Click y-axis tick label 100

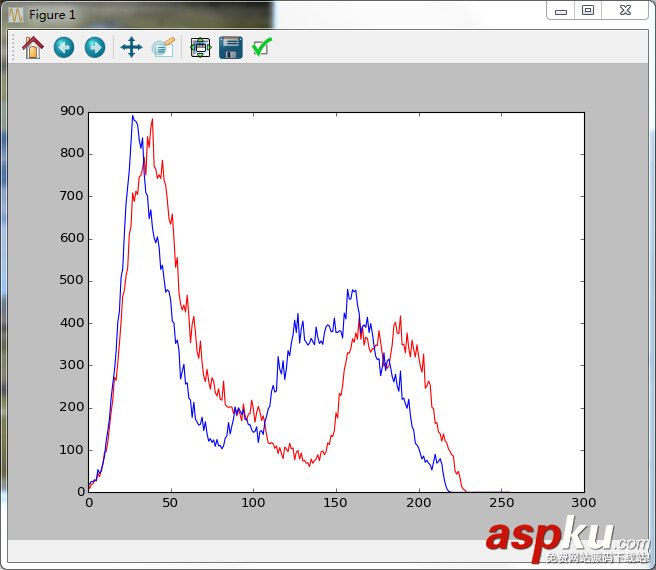(72, 450)
